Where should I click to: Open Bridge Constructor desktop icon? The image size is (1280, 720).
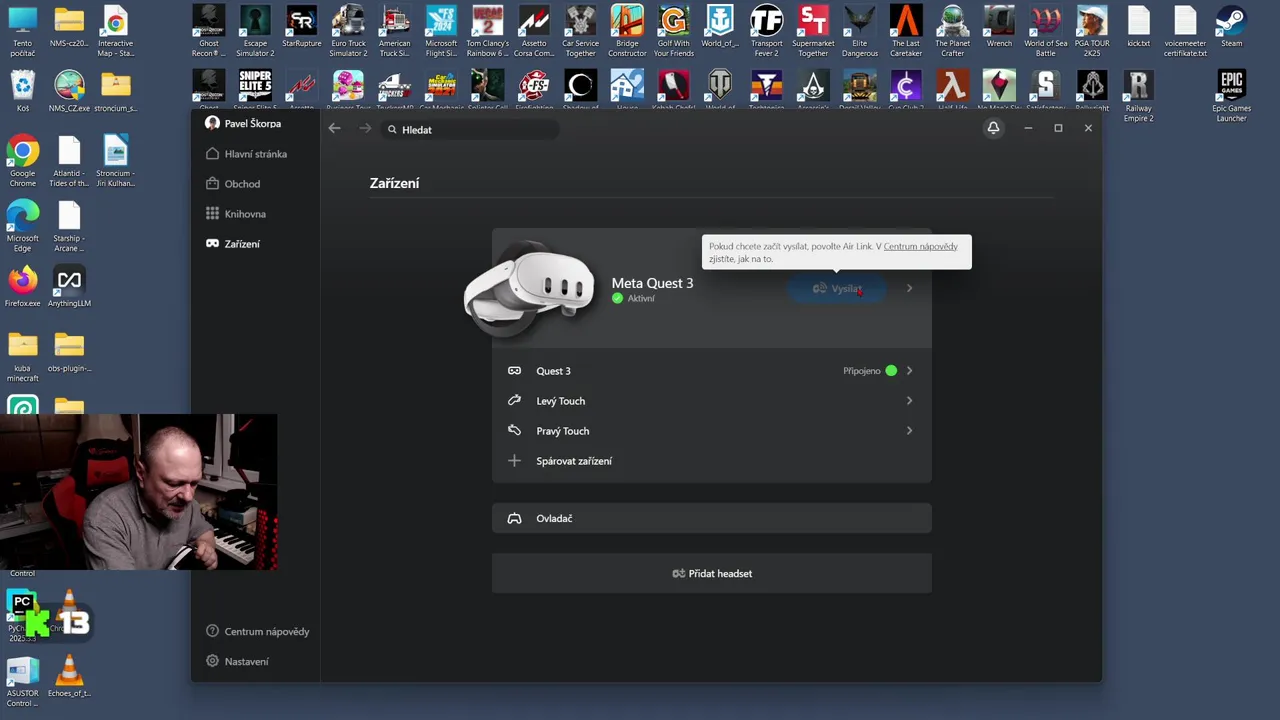click(x=627, y=30)
